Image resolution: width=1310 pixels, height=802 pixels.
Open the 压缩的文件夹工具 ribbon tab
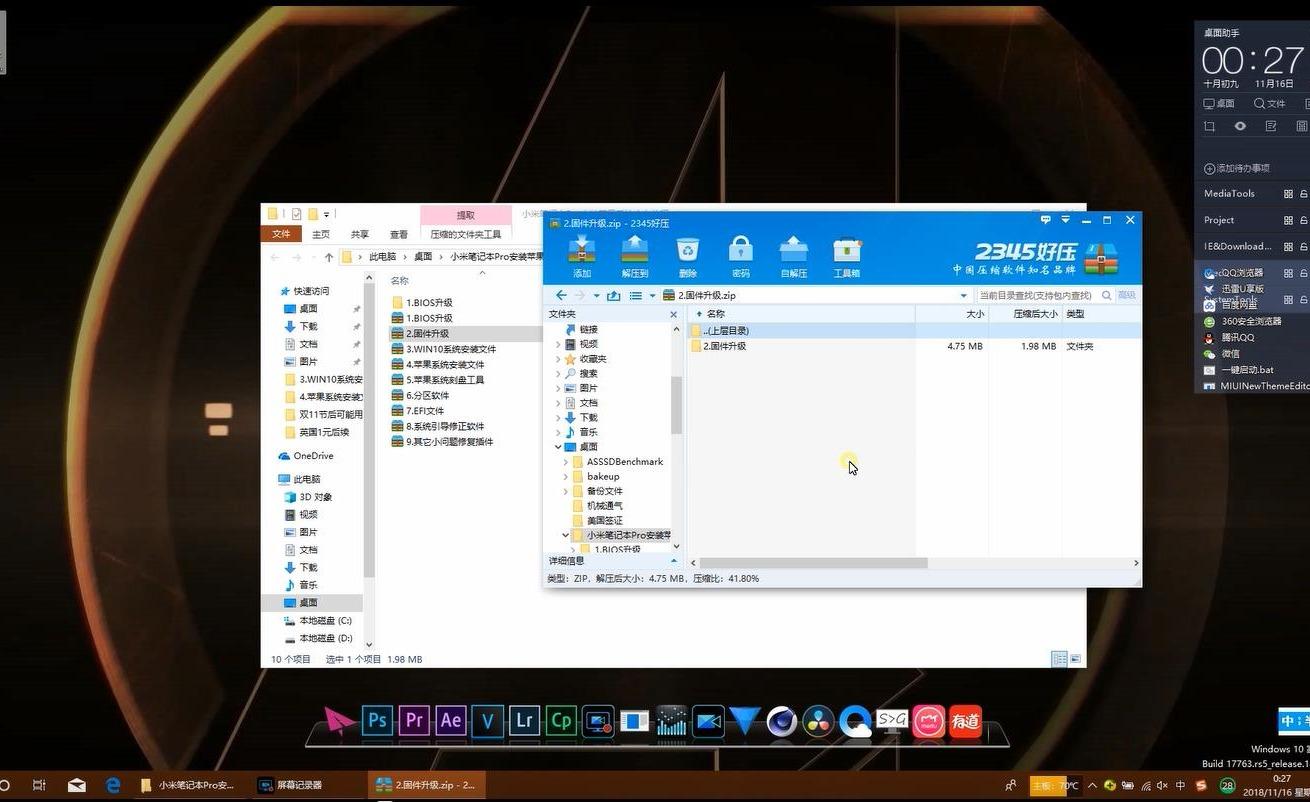[x=466, y=234]
